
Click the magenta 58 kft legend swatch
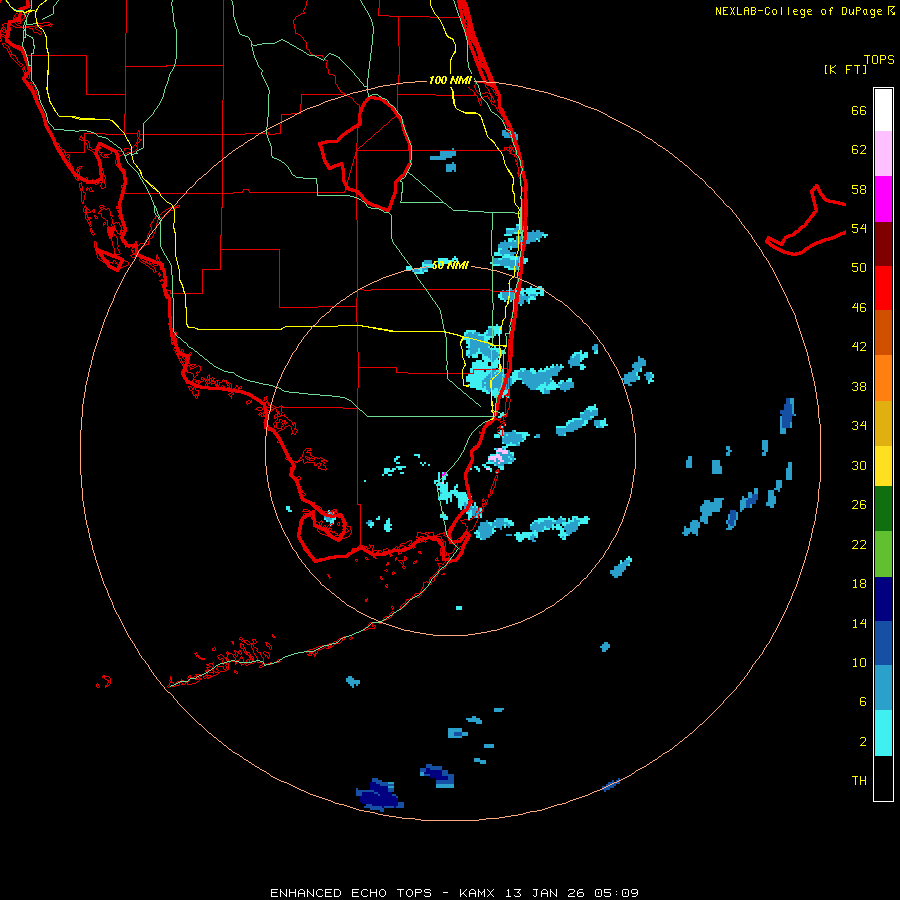click(x=883, y=199)
